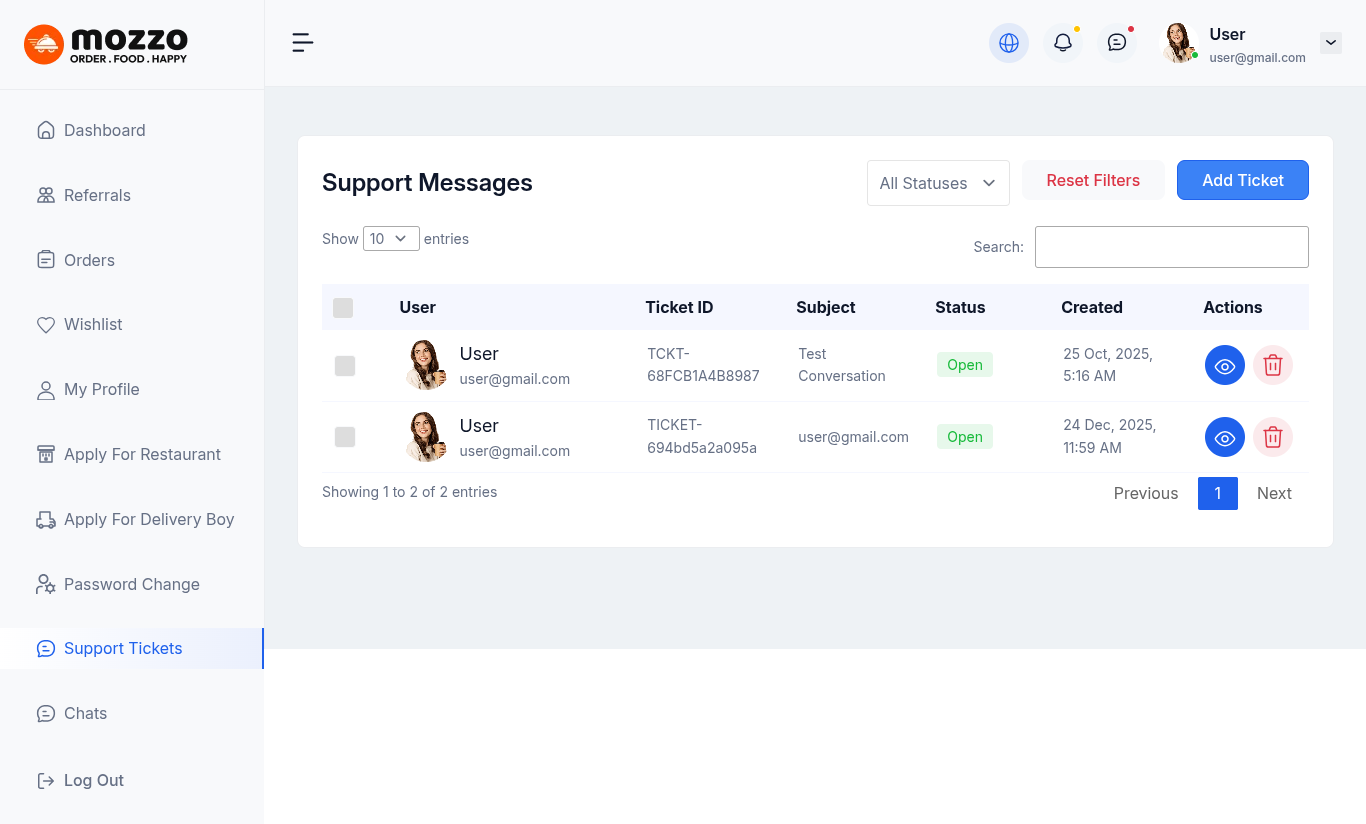Click the Search input field
The width and height of the screenshot is (1366, 824).
(x=1171, y=247)
